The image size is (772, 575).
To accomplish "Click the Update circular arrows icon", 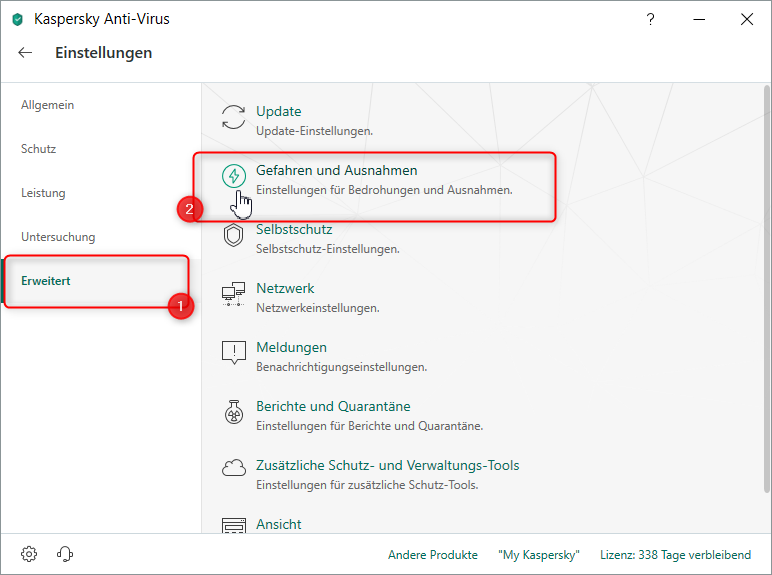I will click(233, 117).
